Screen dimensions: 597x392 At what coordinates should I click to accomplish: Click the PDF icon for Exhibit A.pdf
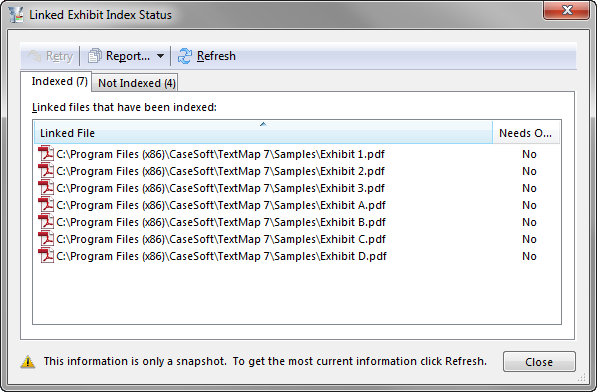pos(46,205)
